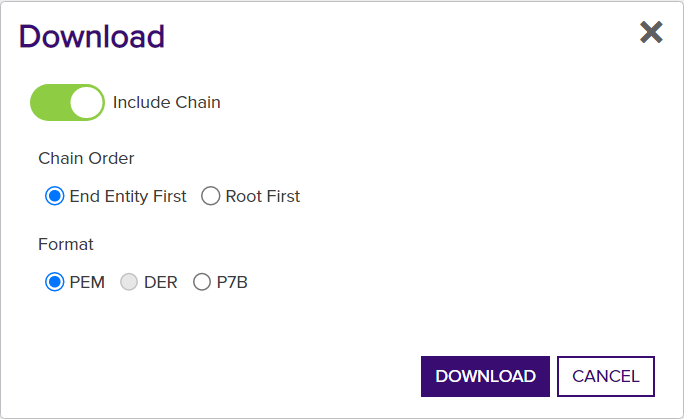Choose the Root First radio circle
The image size is (684, 419).
[x=210, y=196]
